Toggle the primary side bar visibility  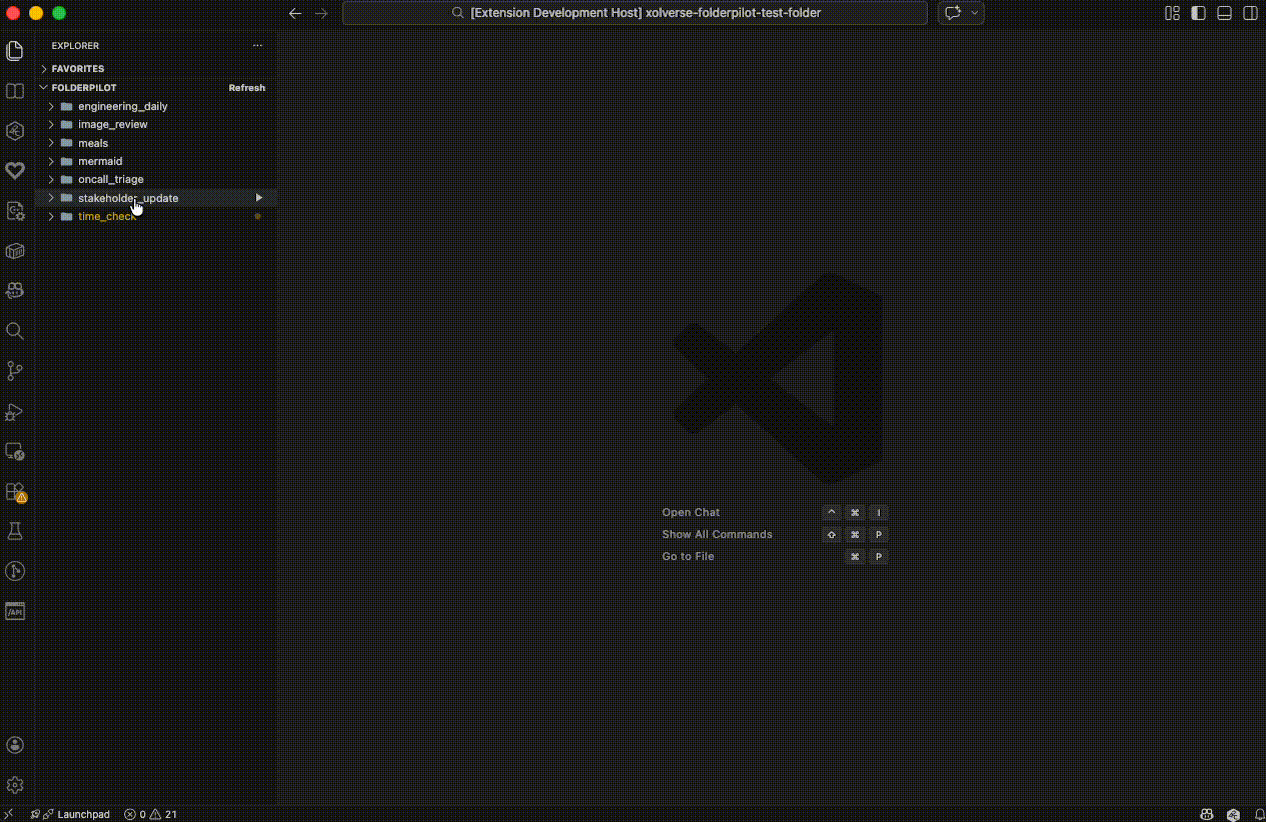tap(1199, 13)
